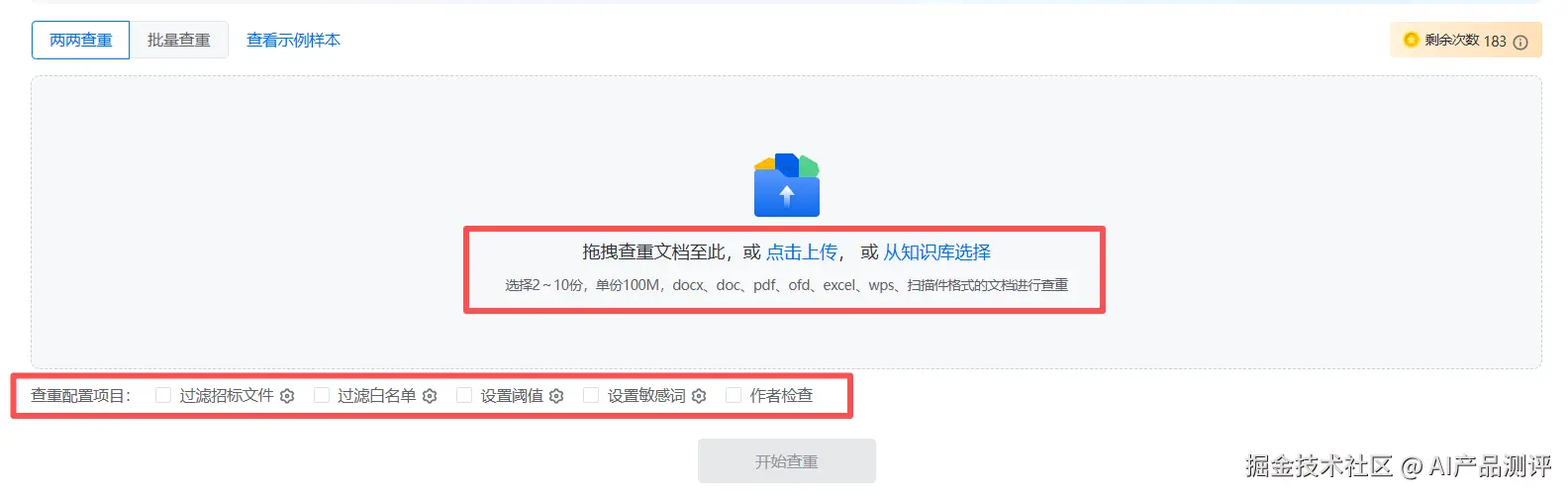Open settings gear next to 过滤招标文件
Image resolution: width=1568 pixels, height=496 pixels.
coord(287,396)
